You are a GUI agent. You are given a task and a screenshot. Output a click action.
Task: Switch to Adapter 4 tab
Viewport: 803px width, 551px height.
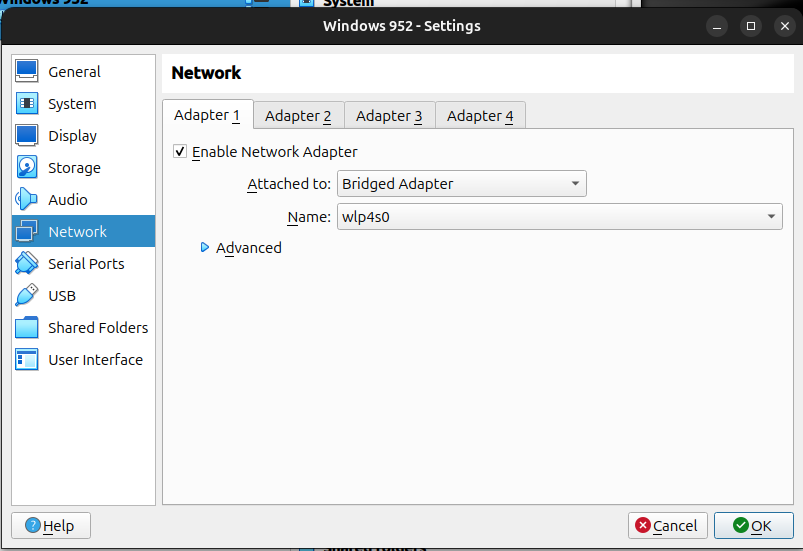coord(480,116)
